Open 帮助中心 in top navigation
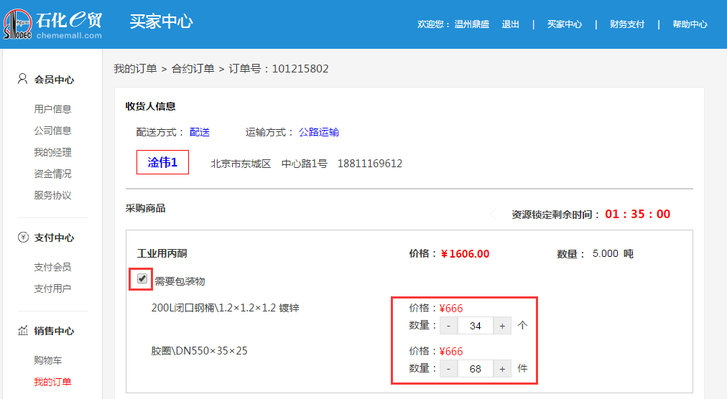The width and height of the screenshot is (727, 399). [690, 24]
